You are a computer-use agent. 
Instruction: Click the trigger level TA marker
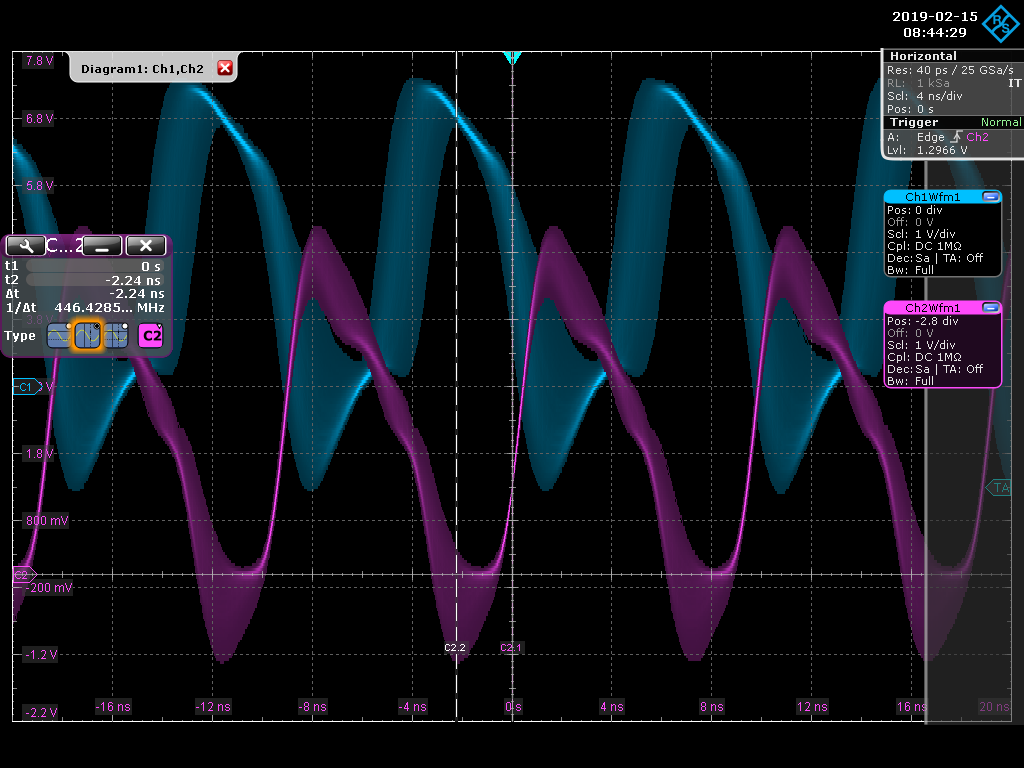[x=1001, y=488]
